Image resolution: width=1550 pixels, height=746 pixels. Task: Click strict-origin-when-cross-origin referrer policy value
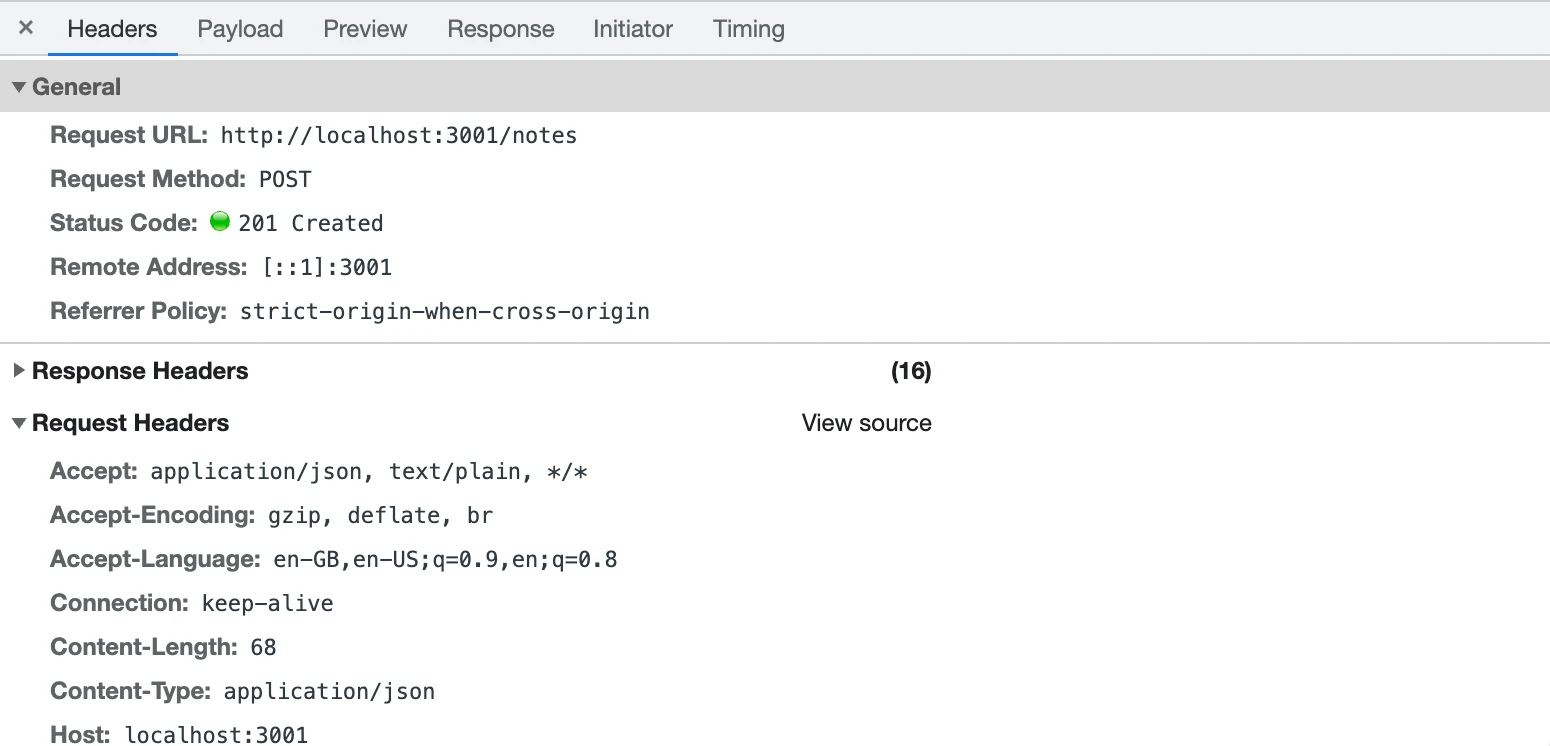click(445, 311)
